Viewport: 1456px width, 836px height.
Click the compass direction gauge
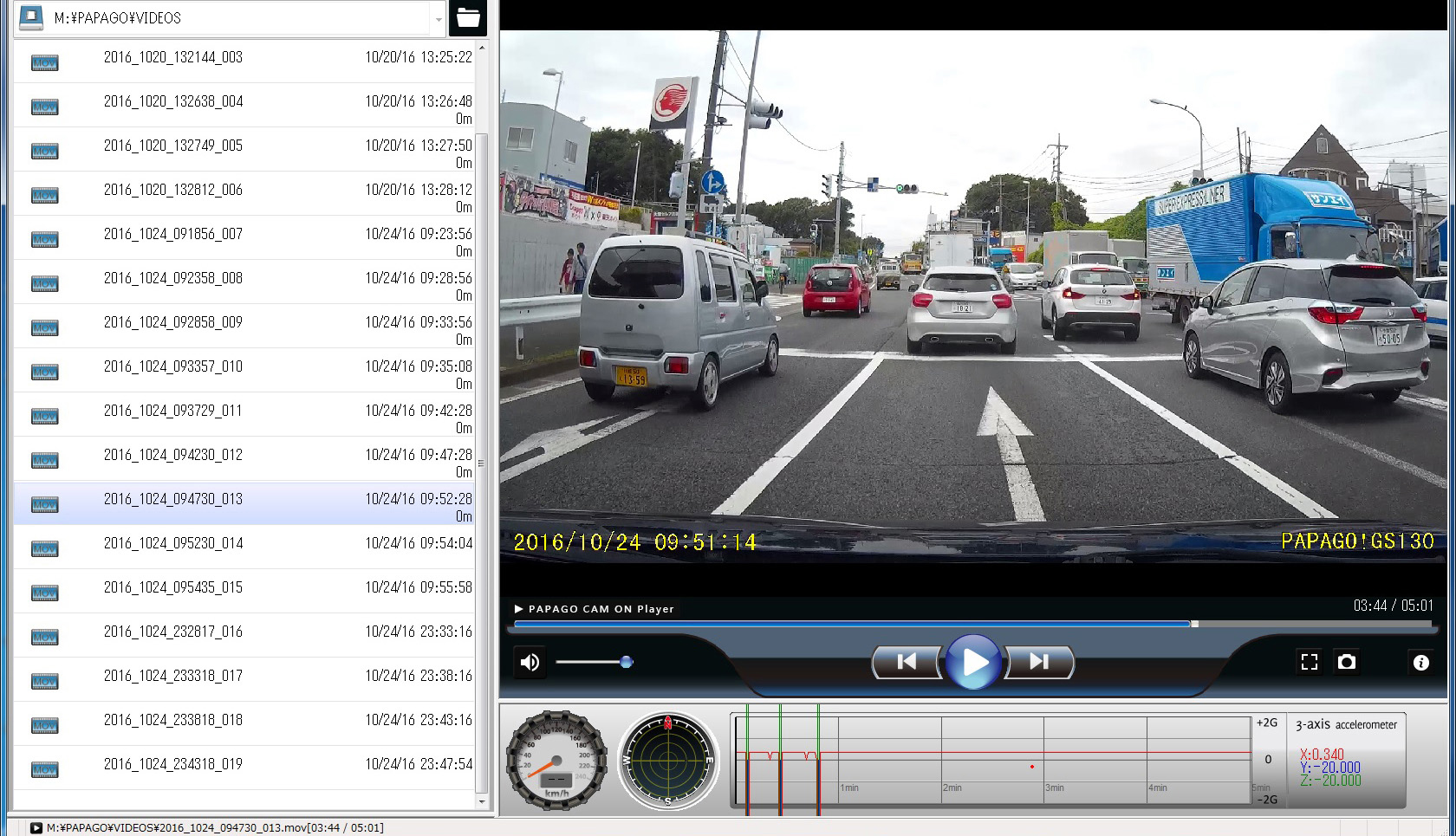tap(667, 761)
